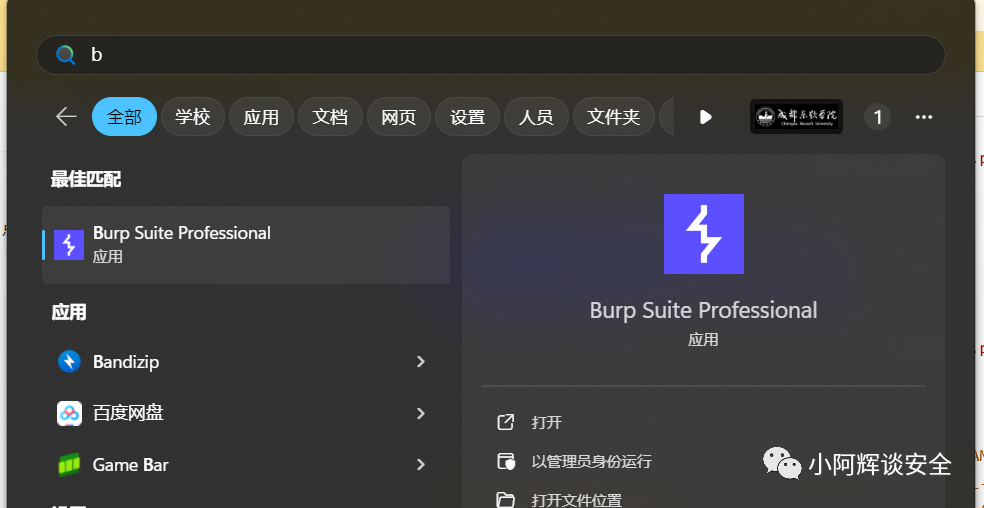984x508 pixels.
Task: Click the run-as-administrator shield icon
Action: coord(505,462)
